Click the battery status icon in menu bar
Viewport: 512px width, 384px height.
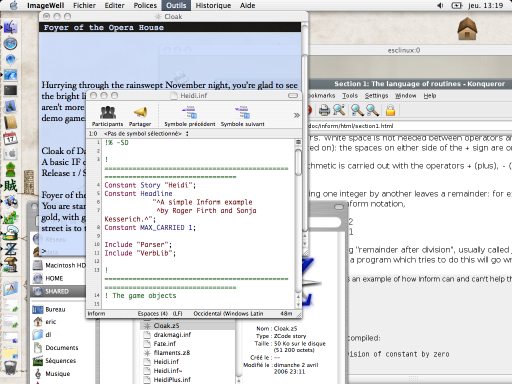[456, 5]
